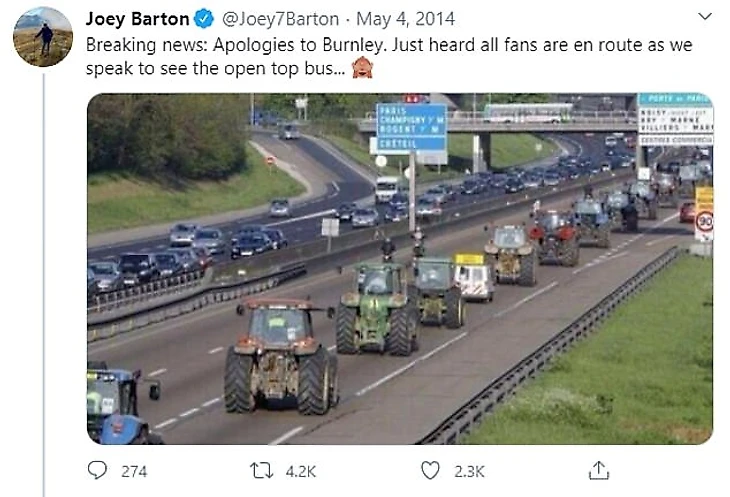
Task: Like the tweet with the heart icon
Action: [430, 470]
